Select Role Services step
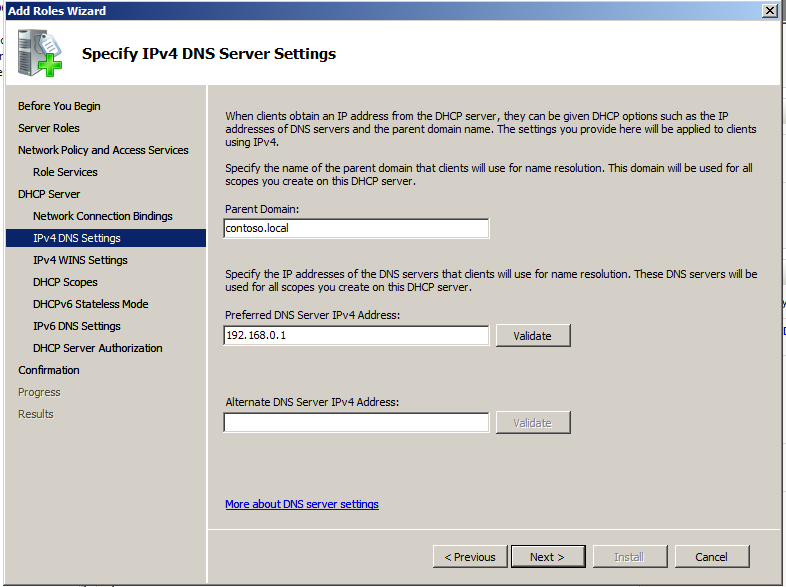Screen dimensions: 786x587 point(65,172)
